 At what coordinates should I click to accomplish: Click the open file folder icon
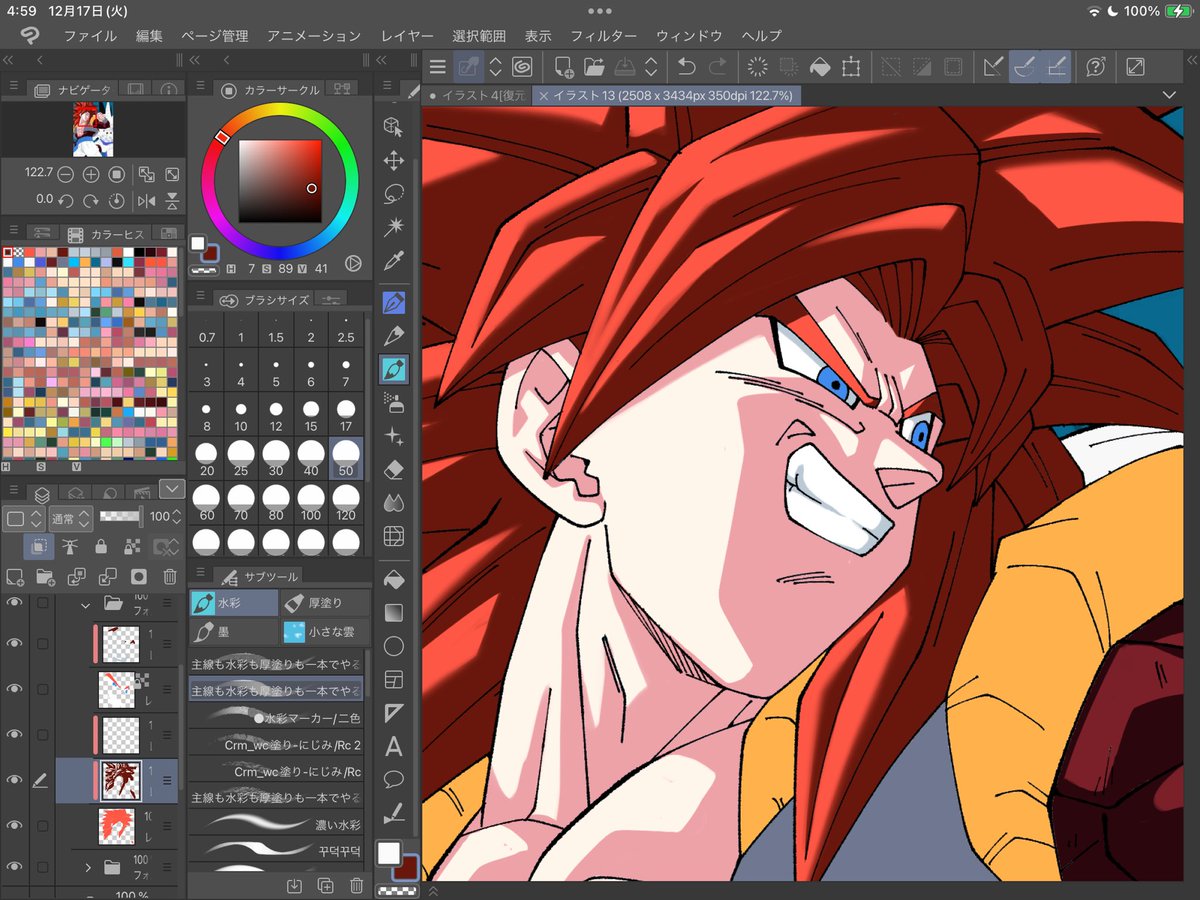point(594,67)
